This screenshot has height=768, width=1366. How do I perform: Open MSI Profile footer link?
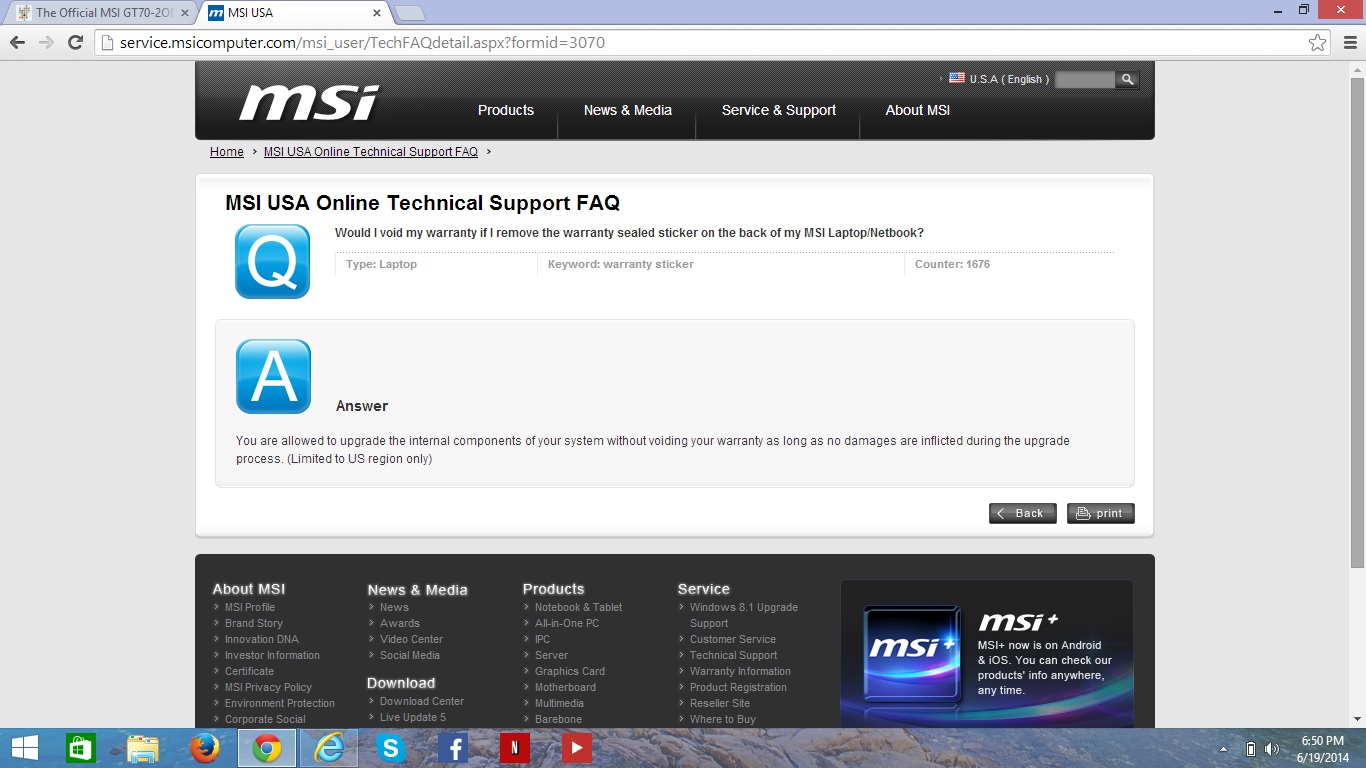(x=250, y=607)
